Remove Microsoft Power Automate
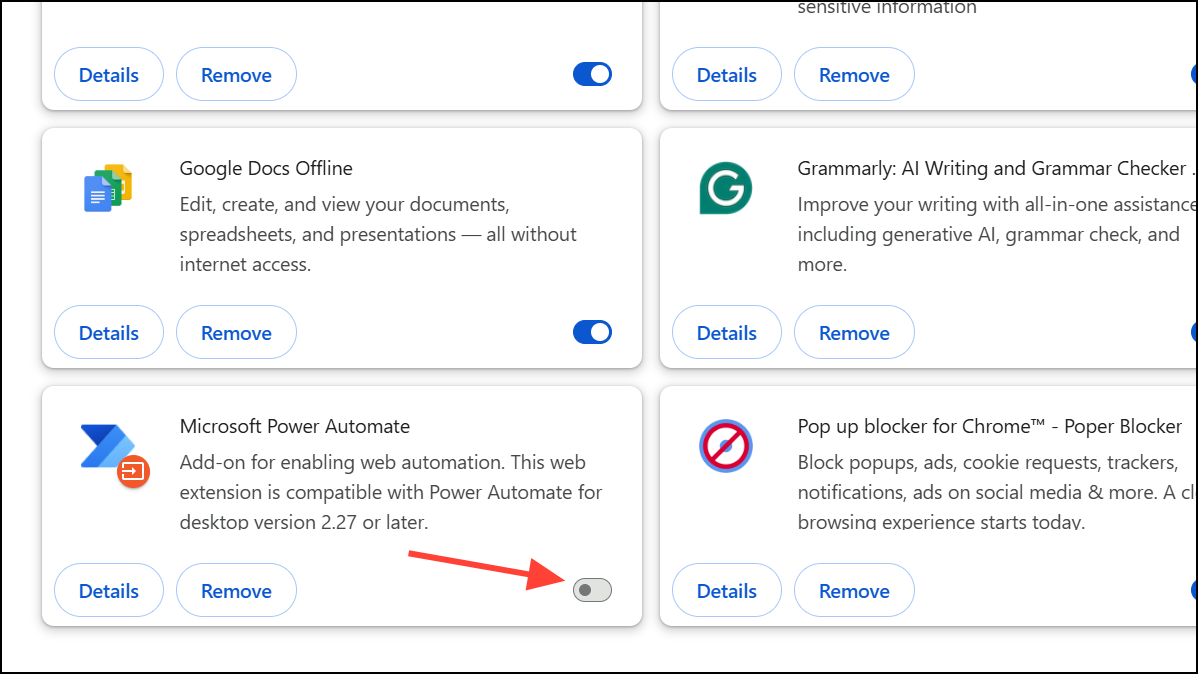This screenshot has width=1198, height=674. click(x=236, y=589)
